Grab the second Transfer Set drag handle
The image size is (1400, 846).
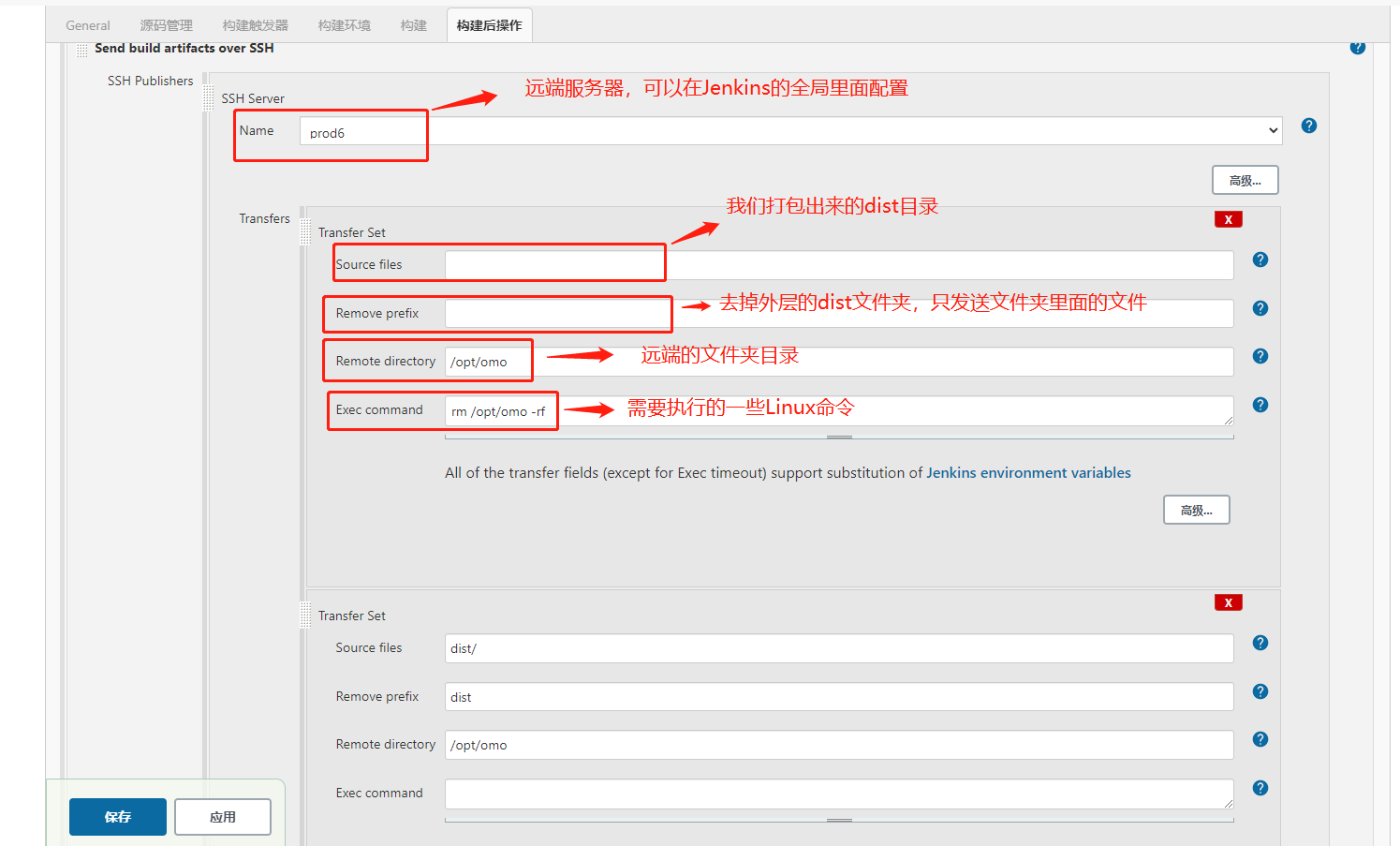[305, 615]
